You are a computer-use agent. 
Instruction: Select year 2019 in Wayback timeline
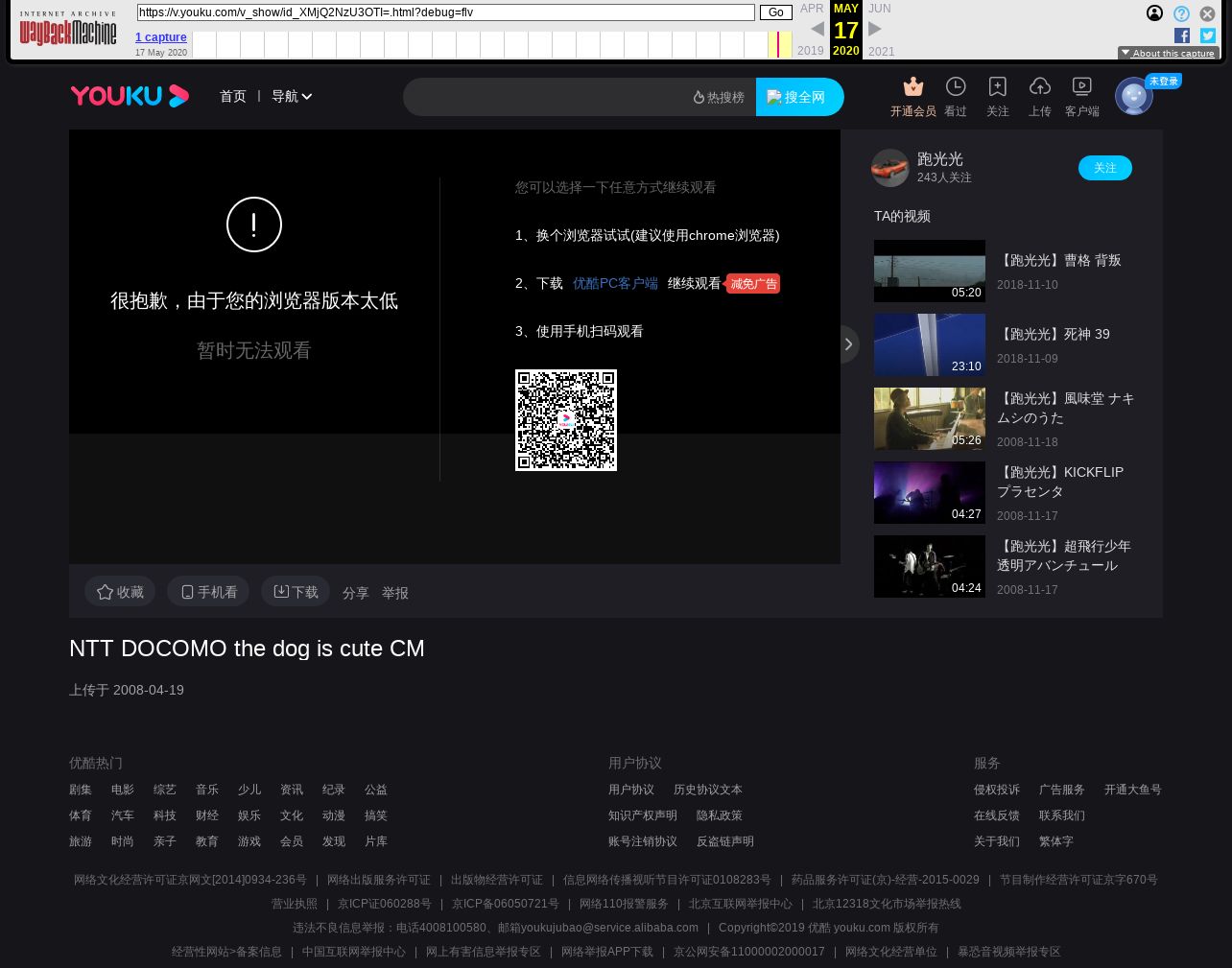[x=811, y=51]
